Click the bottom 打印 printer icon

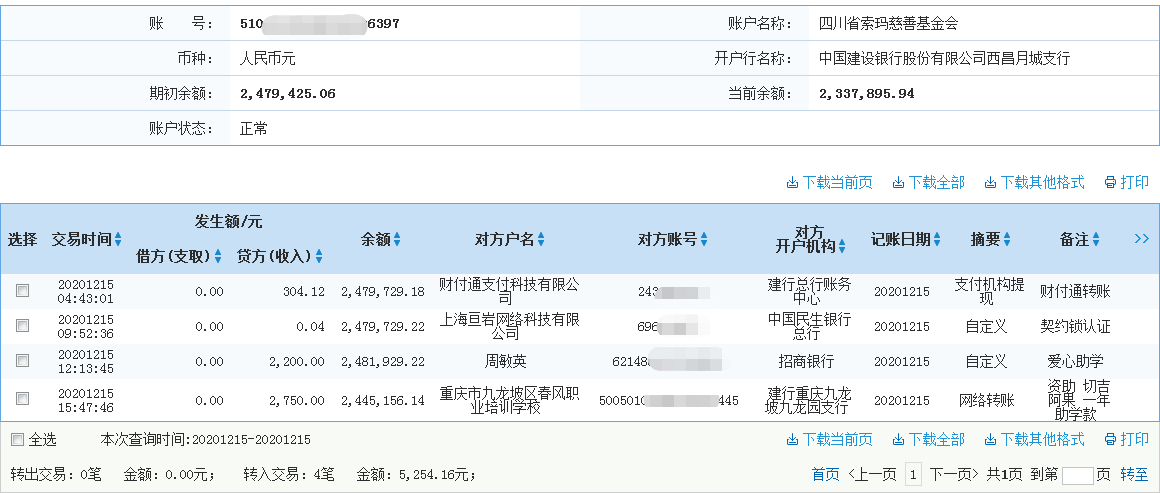(x=1110, y=440)
